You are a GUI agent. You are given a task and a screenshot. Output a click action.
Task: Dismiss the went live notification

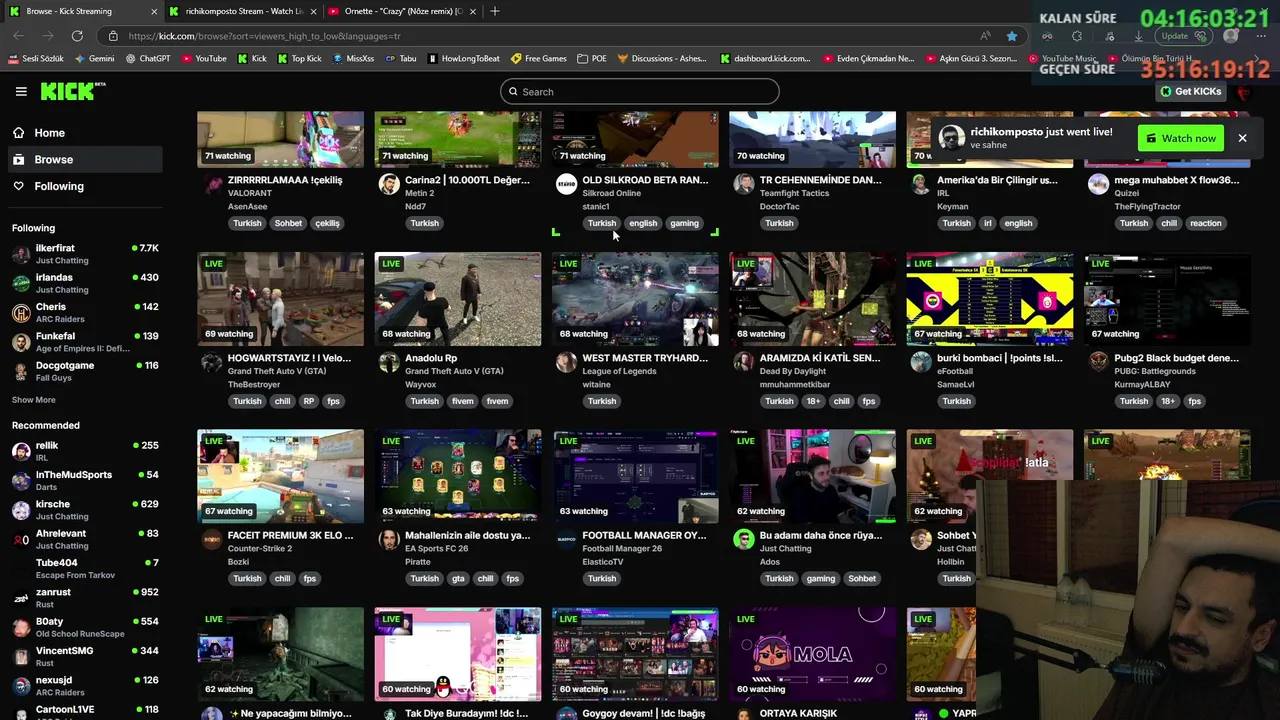click(1242, 138)
